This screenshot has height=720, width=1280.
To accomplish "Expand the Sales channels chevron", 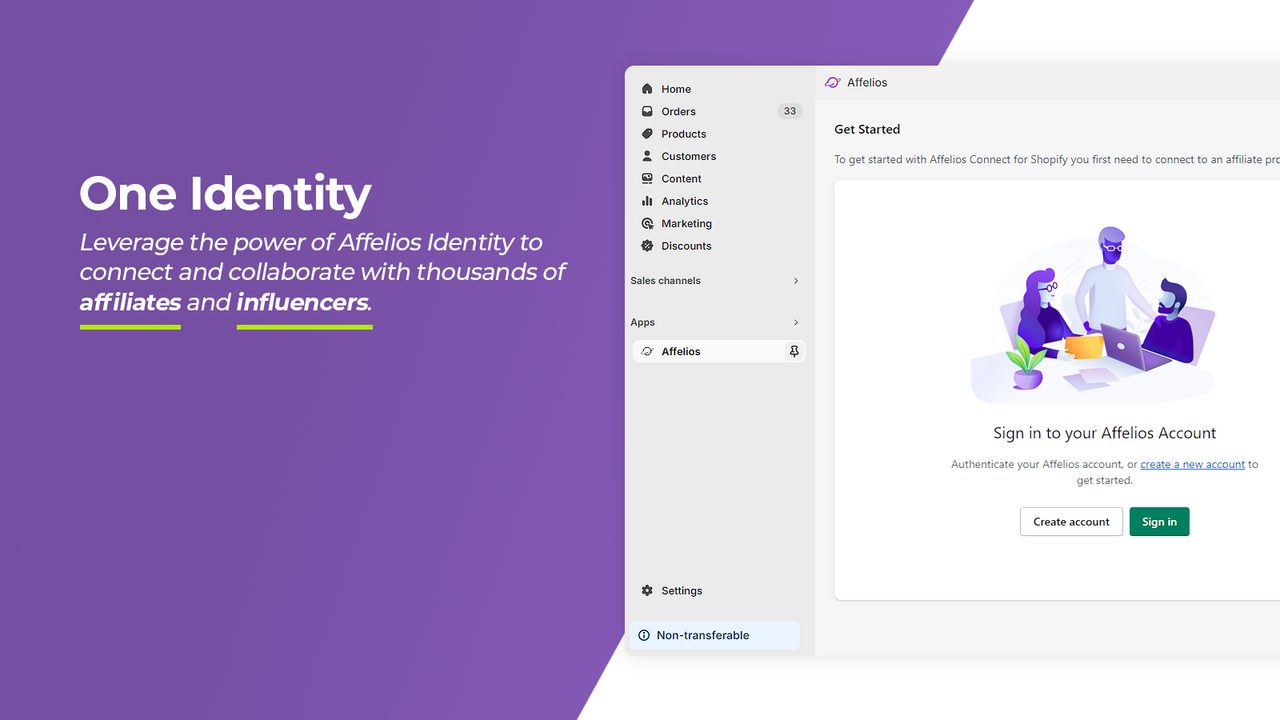I will (796, 281).
